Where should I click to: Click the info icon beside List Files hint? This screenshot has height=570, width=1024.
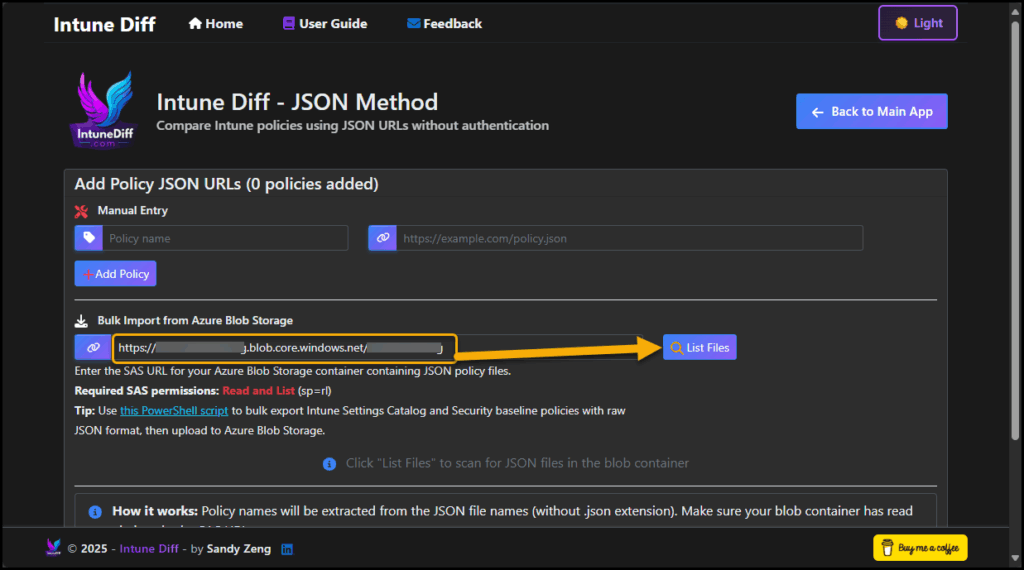pyautogui.click(x=329, y=464)
